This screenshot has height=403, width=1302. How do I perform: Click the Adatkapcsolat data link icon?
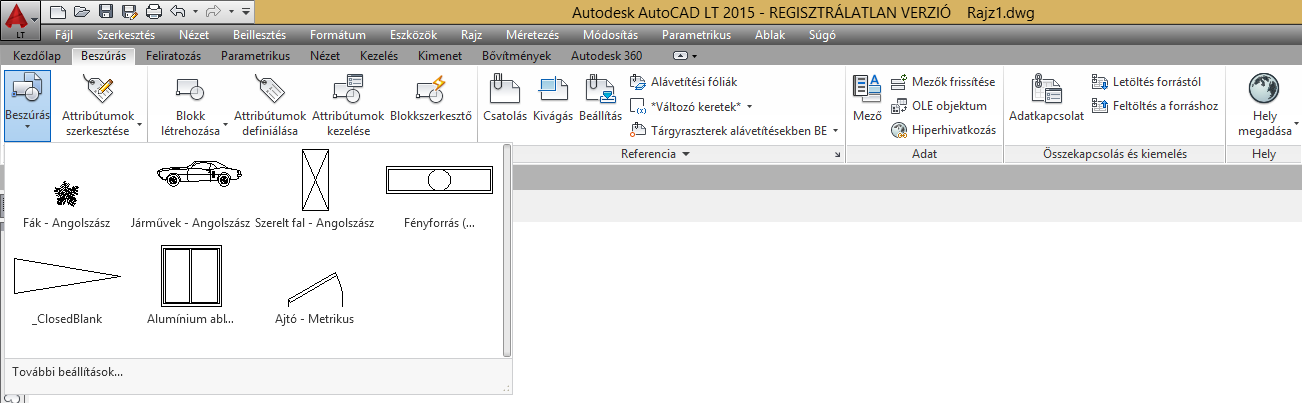pos(1046,90)
